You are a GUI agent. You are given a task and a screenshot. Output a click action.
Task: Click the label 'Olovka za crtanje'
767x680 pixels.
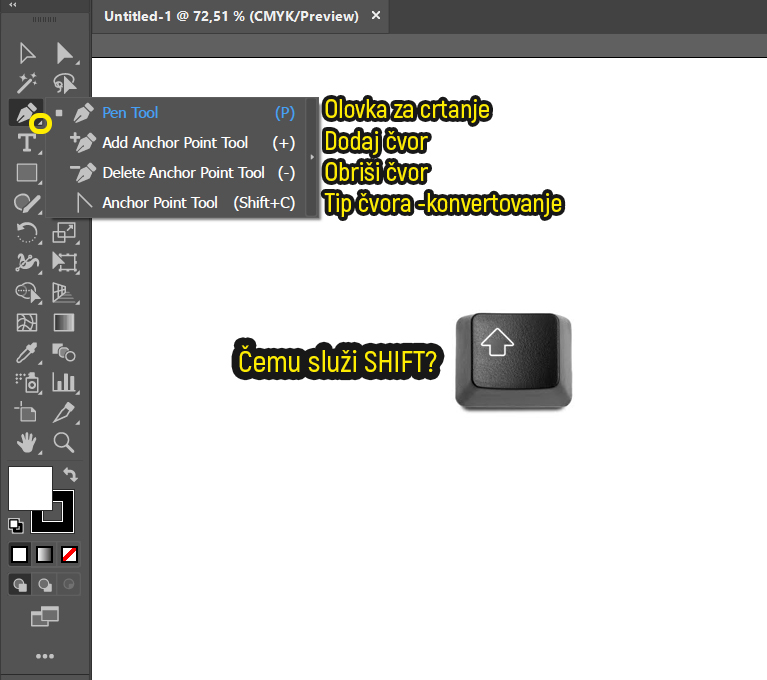pos(407,110)
